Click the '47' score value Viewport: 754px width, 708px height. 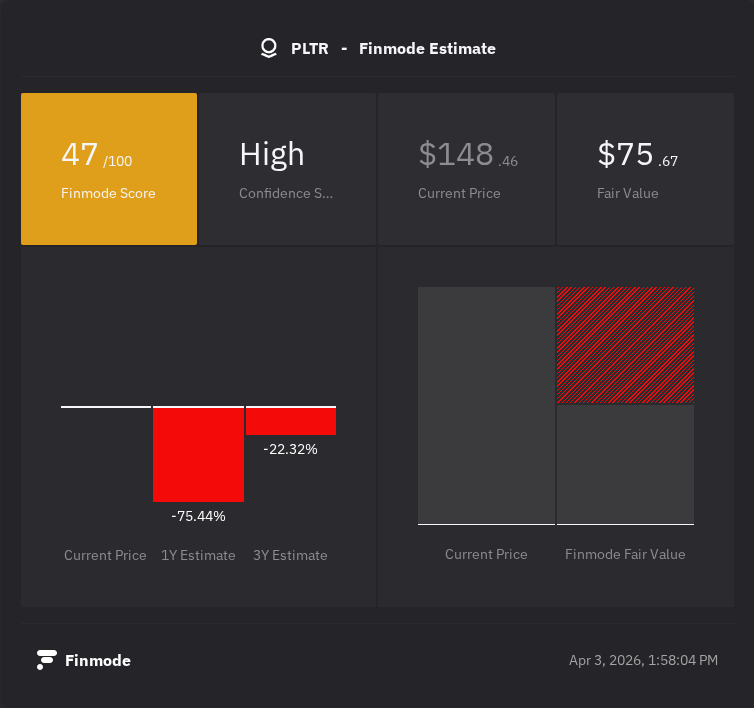pyautogui.click(x=80, y=154)
